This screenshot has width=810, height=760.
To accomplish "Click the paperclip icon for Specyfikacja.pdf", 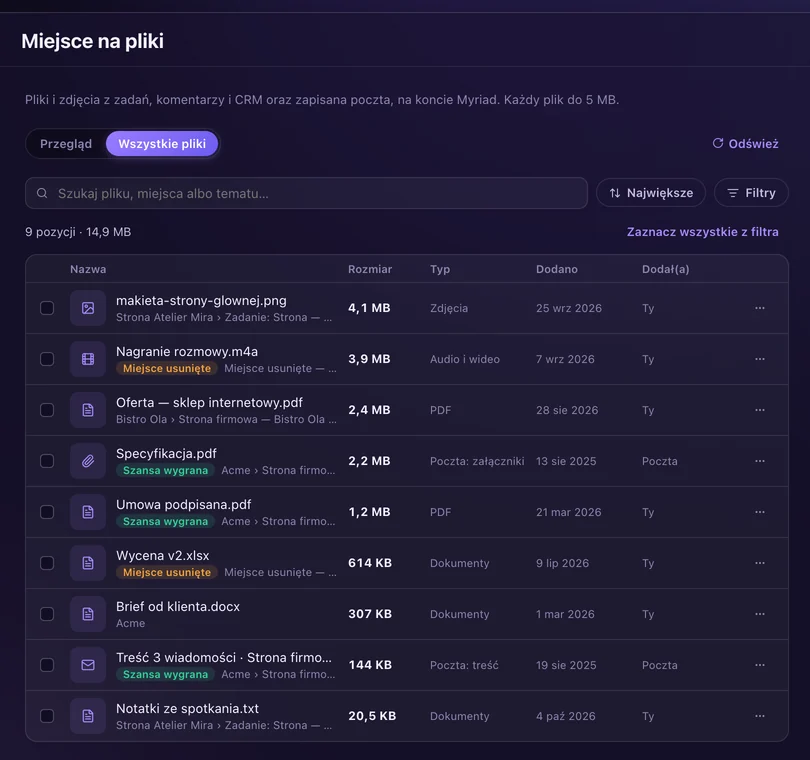I will coord(88,461).
